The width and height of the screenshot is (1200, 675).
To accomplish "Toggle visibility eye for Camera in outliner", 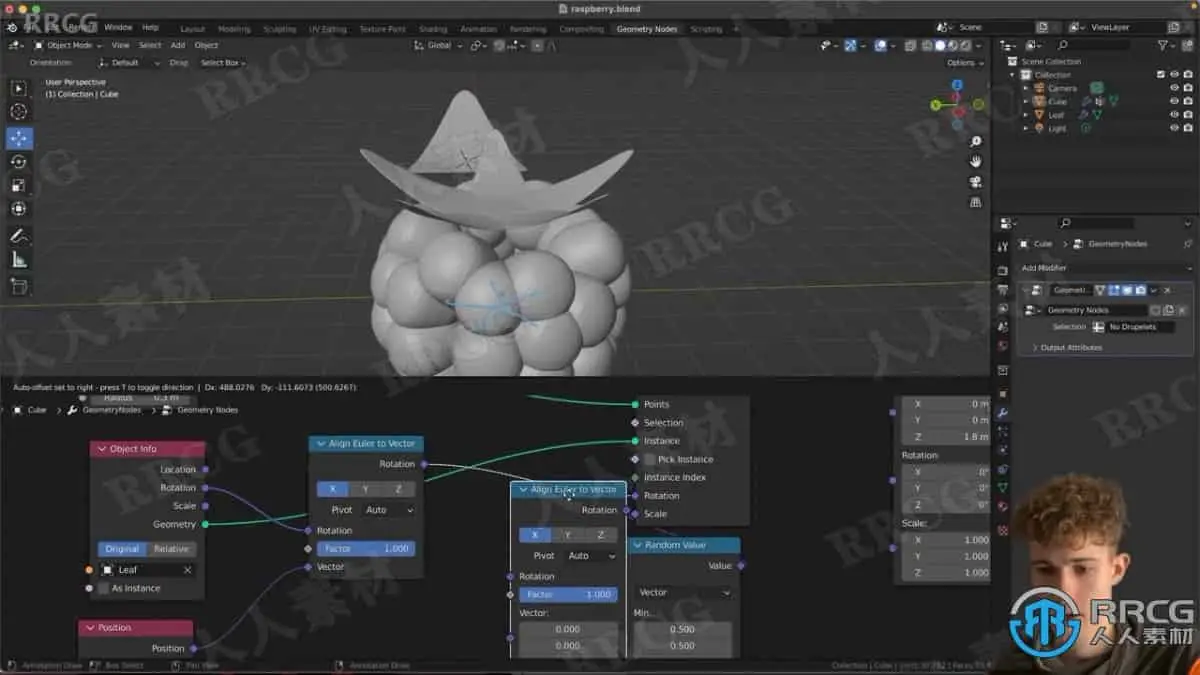I will click(1174, 88).
